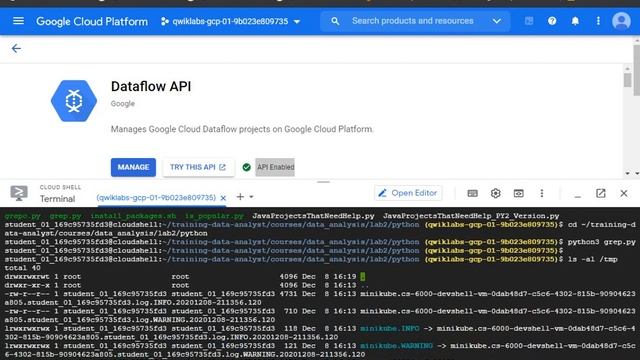
Task: Close the Cloud Shell panel
Action: (x=624, y=193)
